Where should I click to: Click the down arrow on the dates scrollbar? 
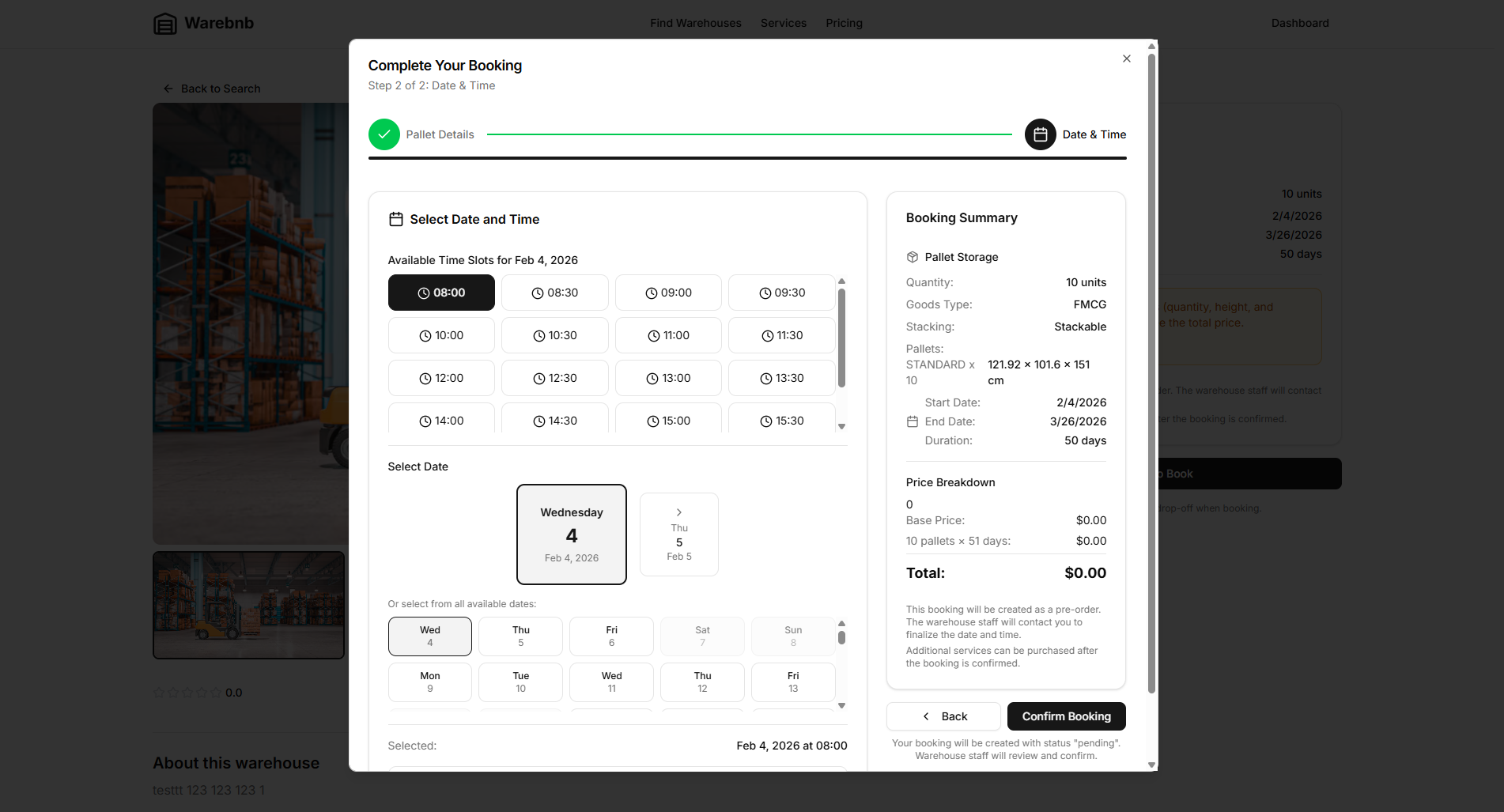click(x=841, y=706)
